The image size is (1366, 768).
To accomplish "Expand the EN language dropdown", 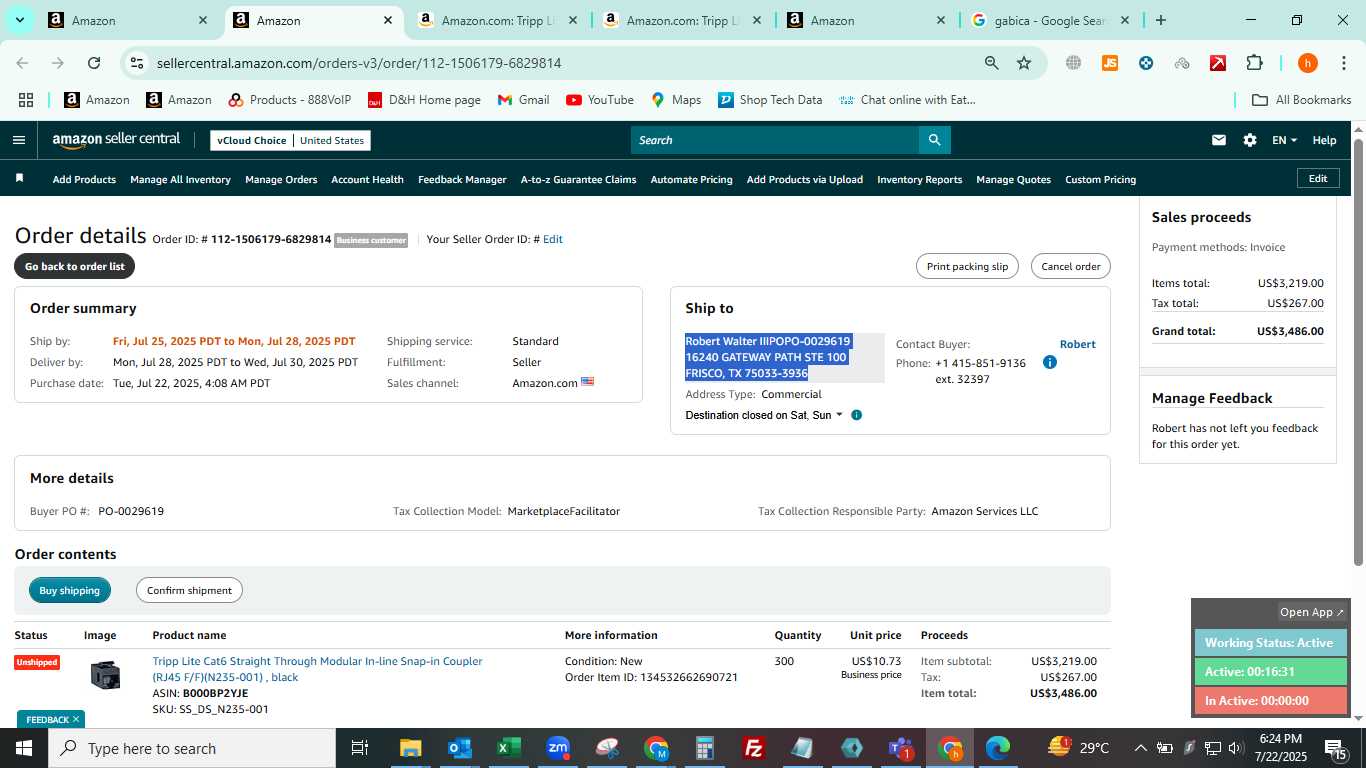I will pos(1284,140).
